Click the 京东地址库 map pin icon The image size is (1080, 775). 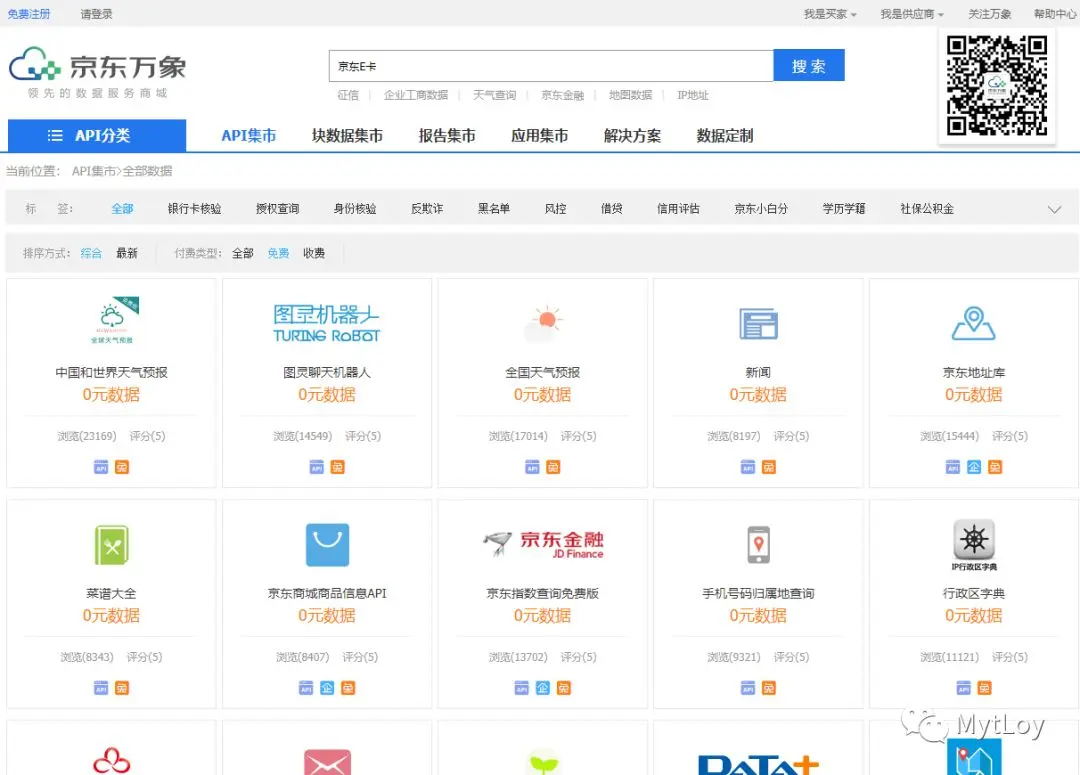point(973,324)
